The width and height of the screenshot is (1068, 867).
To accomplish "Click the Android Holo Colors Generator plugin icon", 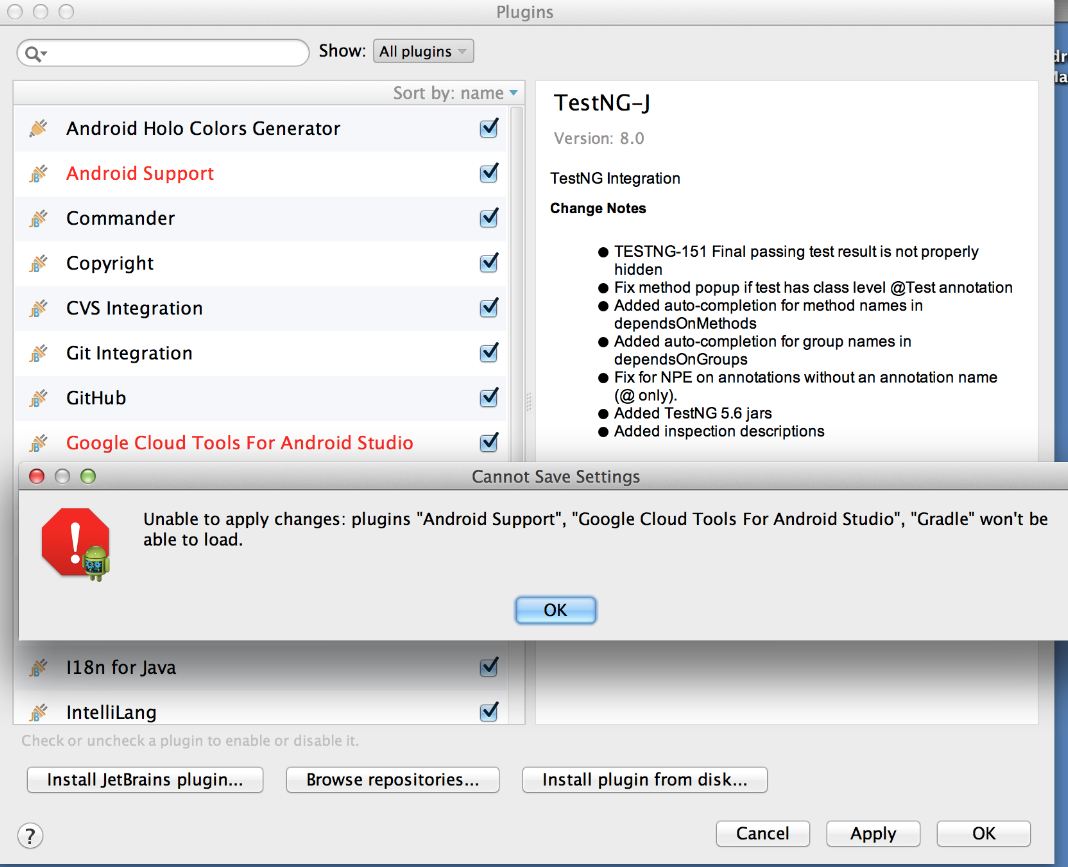I will tap(38, 129).
